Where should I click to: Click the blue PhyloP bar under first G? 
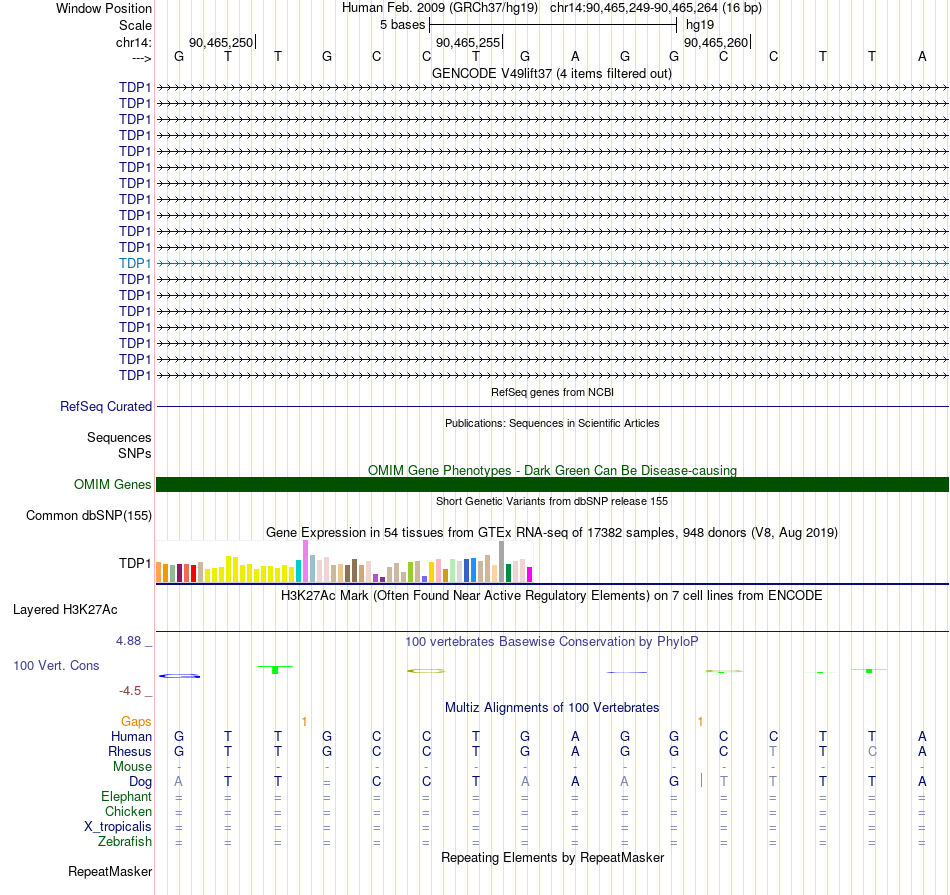(x=179, y=676)
